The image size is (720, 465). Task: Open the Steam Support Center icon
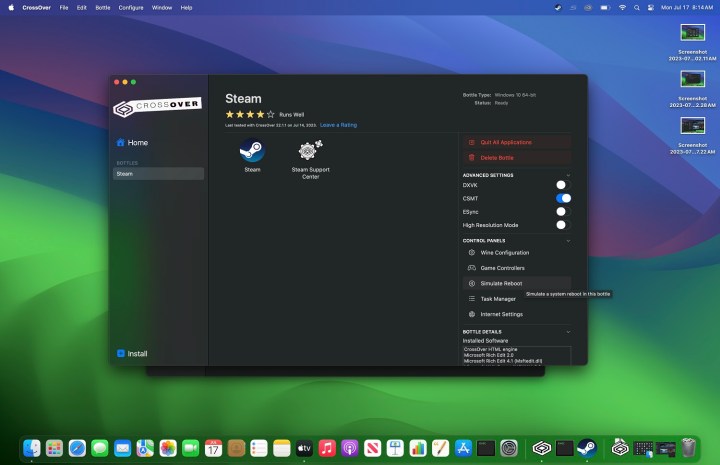(x=310, y=151)
